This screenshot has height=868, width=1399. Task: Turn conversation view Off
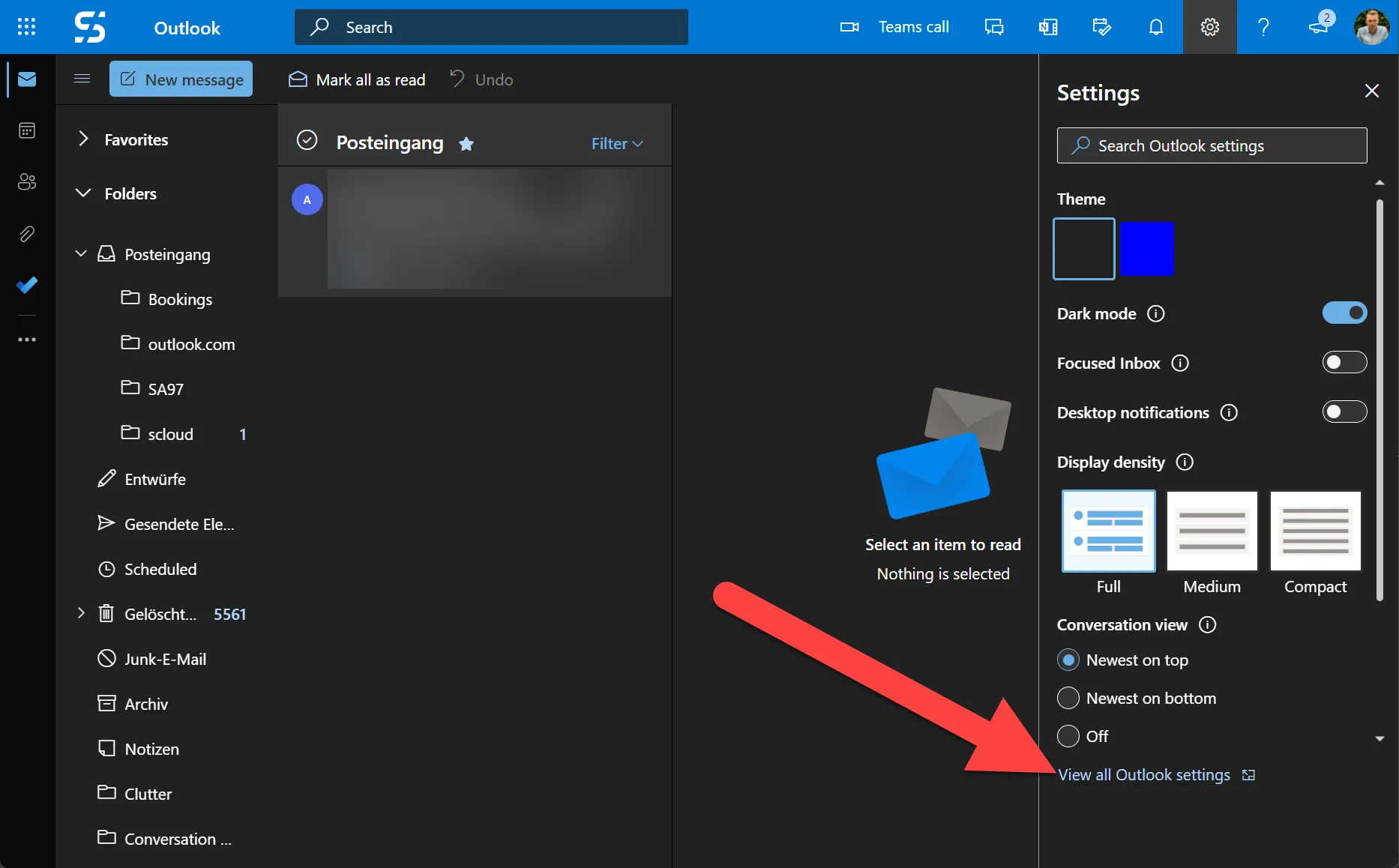tap(1068, 736)
